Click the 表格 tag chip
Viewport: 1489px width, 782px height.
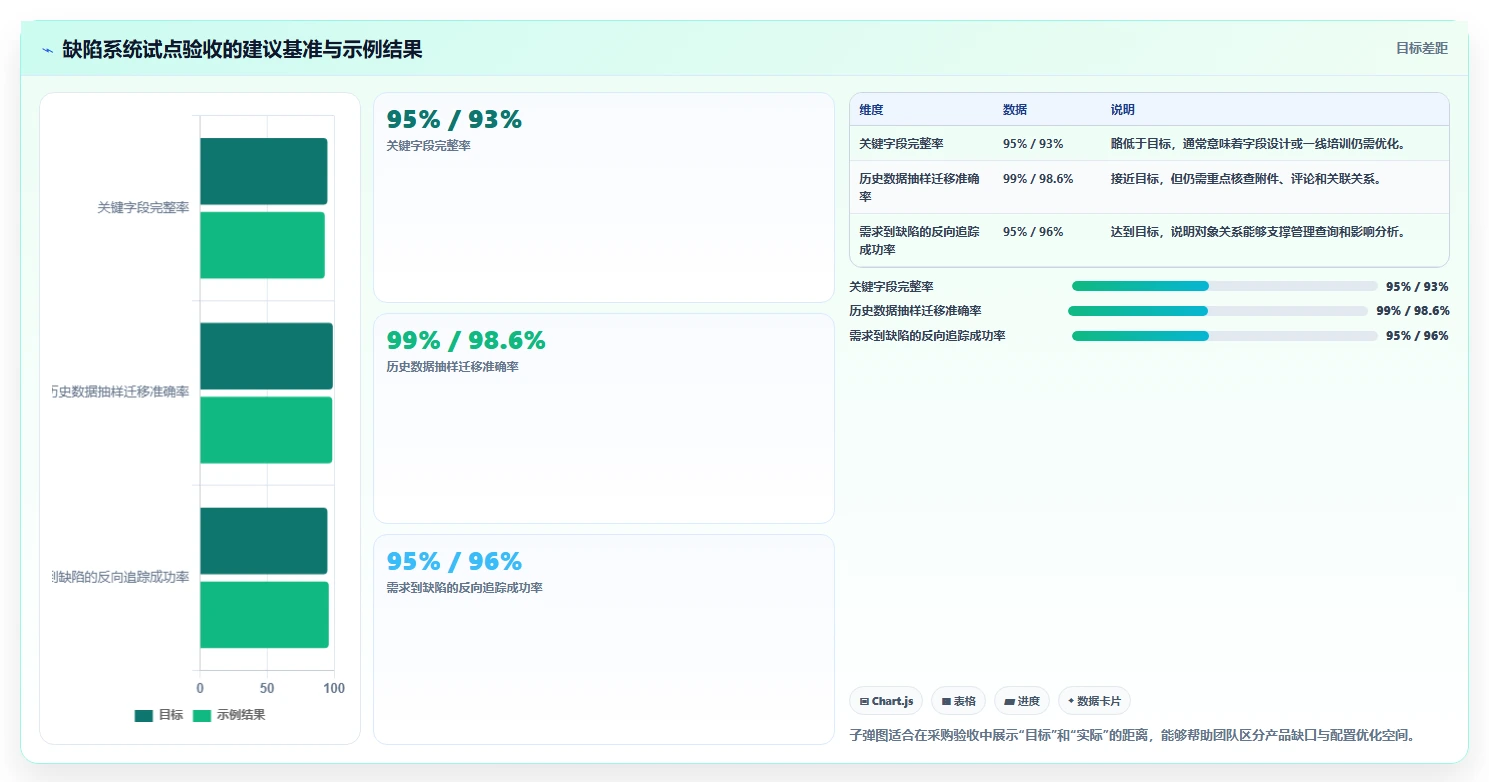[x=958, y=701]
